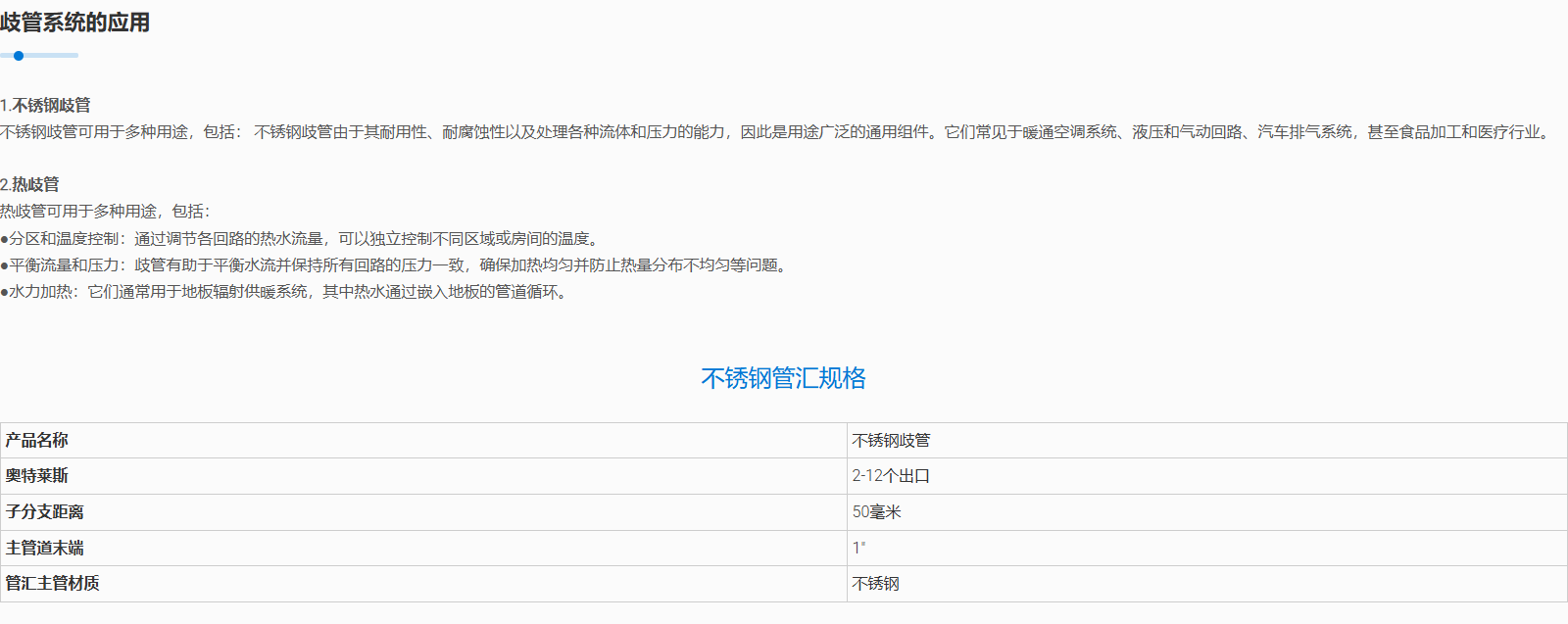Click the 分区和温度控制 bullet point
The height and width of the screenshot is (624, 1568).
point(299,238)
